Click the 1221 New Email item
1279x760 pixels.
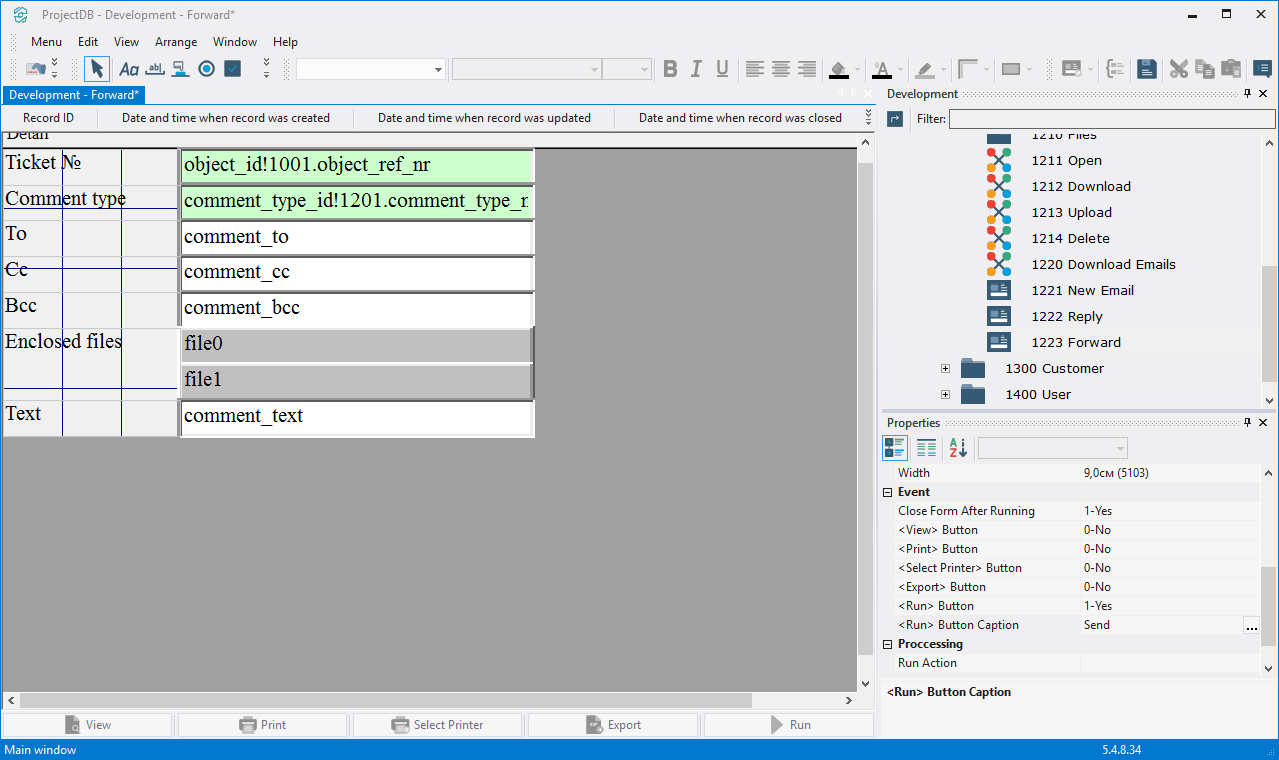[1082, 290]
